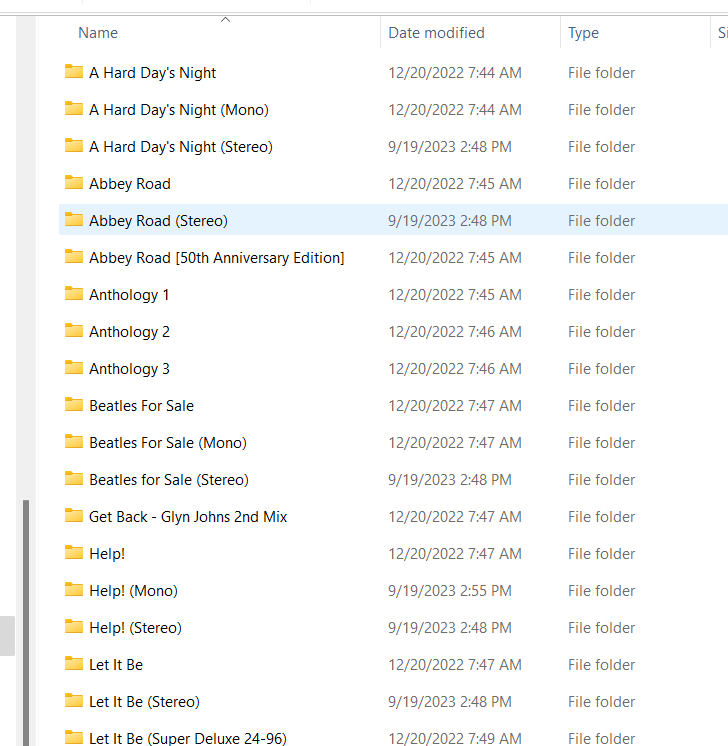The height and width of the screenshot is (746, 728).
Task: Click the left pane vertical scrollbar thumb
Action: [x=26, y=620]
